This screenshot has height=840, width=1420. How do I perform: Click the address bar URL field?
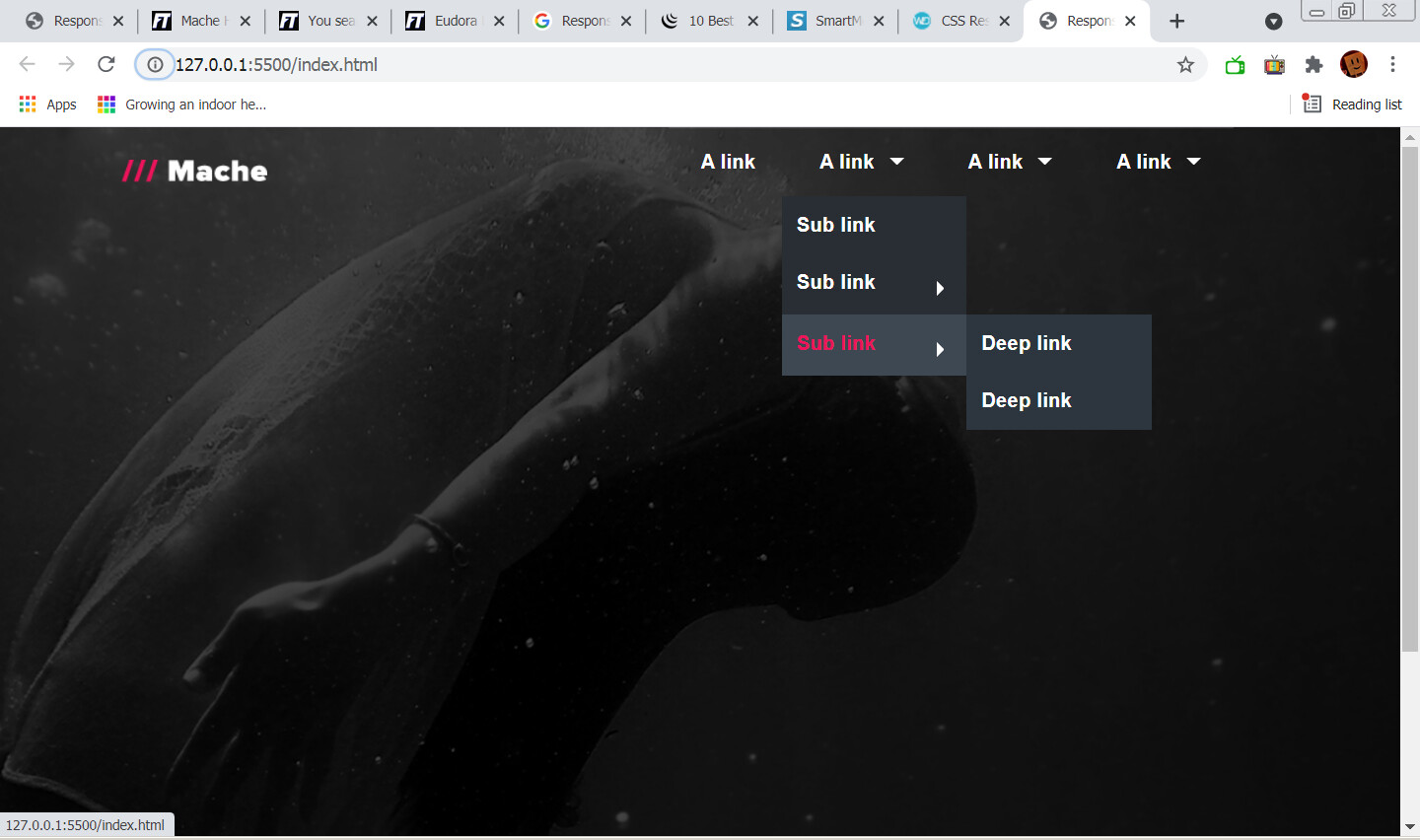pos(671,64)
